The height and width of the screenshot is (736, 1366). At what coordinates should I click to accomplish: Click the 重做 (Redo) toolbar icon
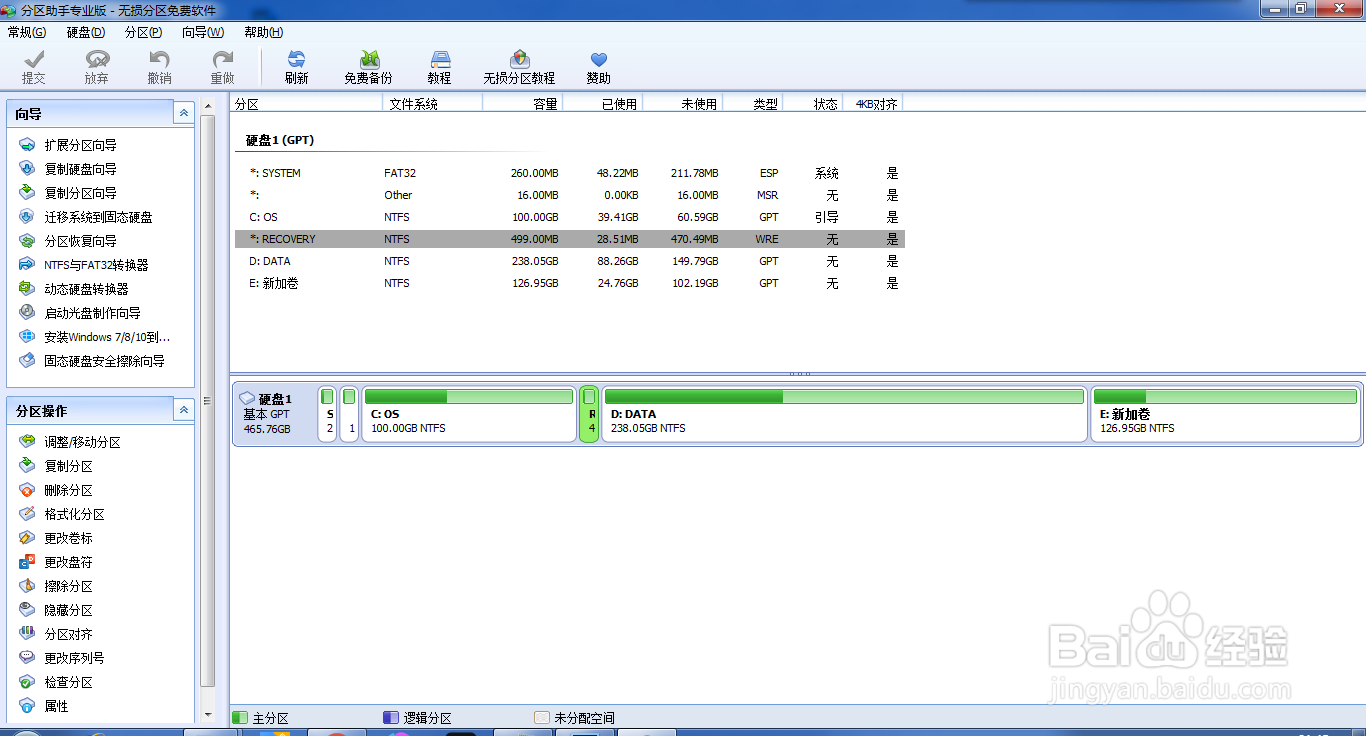click(222, 67)
